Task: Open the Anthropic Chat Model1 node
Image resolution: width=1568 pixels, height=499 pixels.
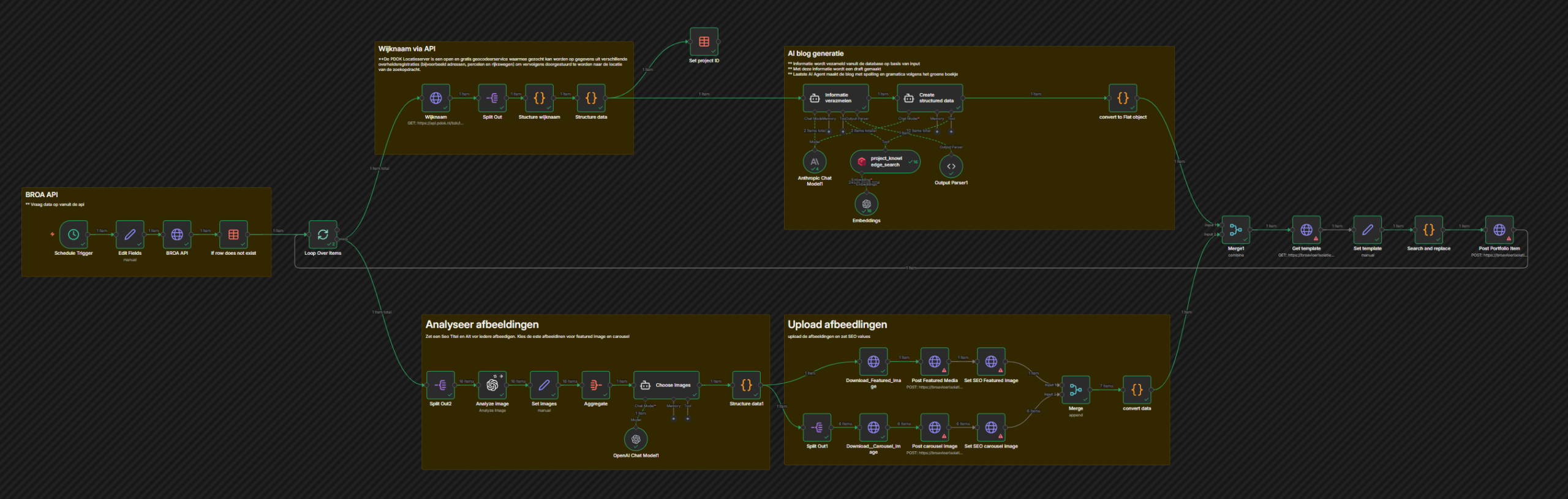Action: point(815,162)
